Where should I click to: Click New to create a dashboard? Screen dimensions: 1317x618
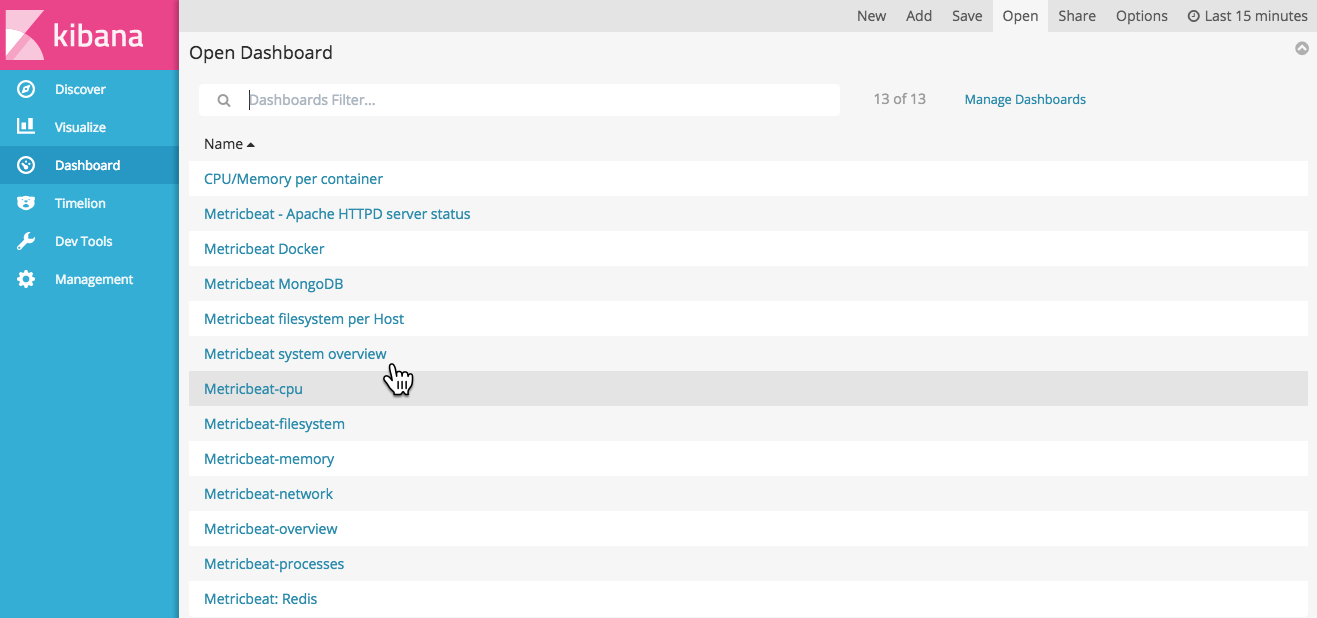(871, 16)
